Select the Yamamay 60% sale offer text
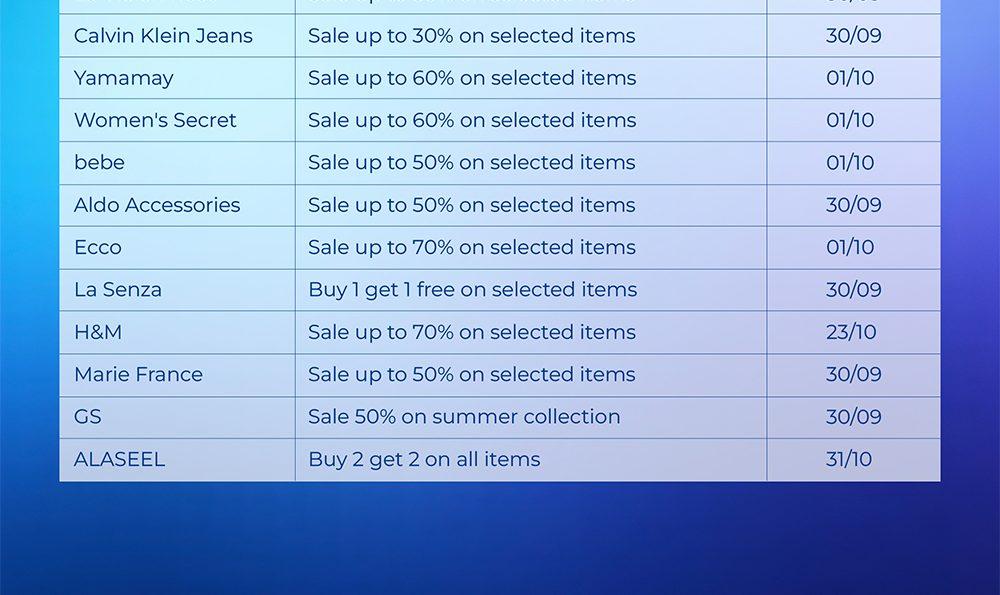 pos(472,78)
